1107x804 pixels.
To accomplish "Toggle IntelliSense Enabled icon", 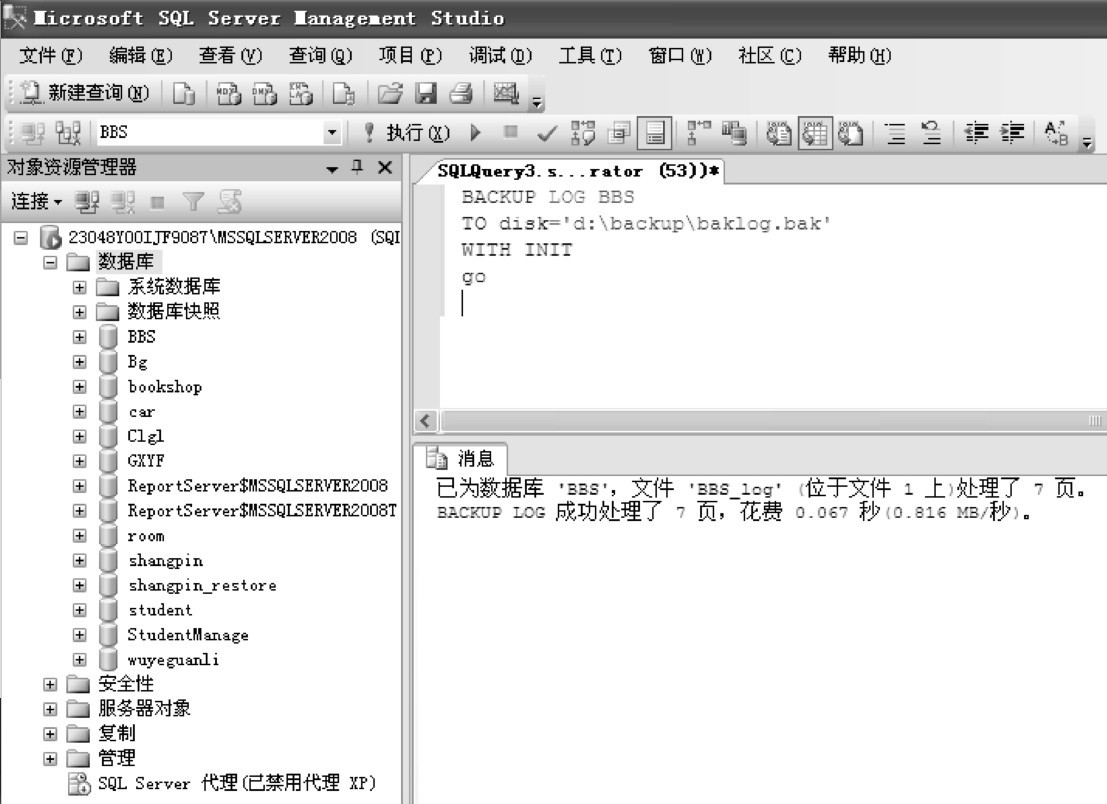I will coord(654,133).
